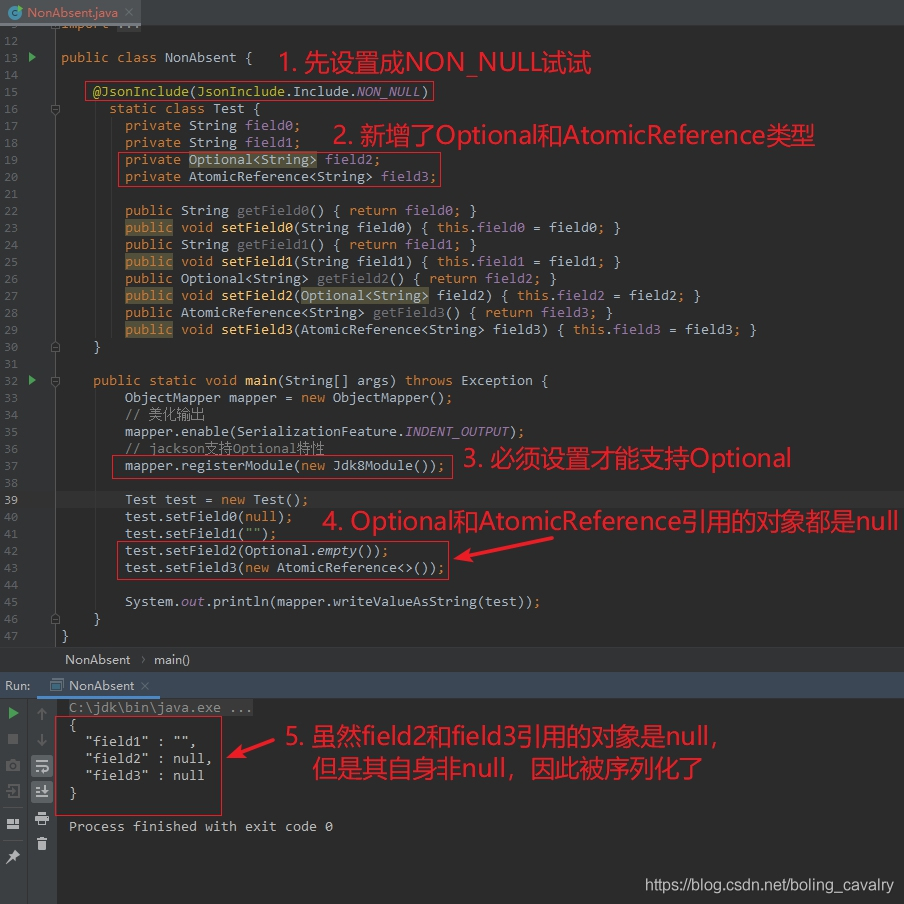Viewport: 904px width, 904px height.
Task: Pin the Run tab with the pin icon
Action: coord(13,857)
